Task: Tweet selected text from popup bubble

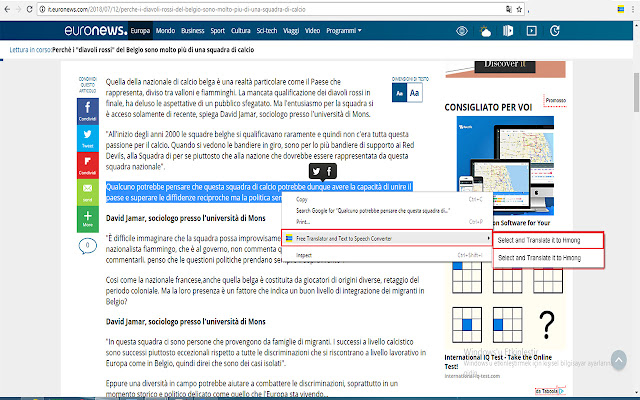Action: (x=288, y=172)
